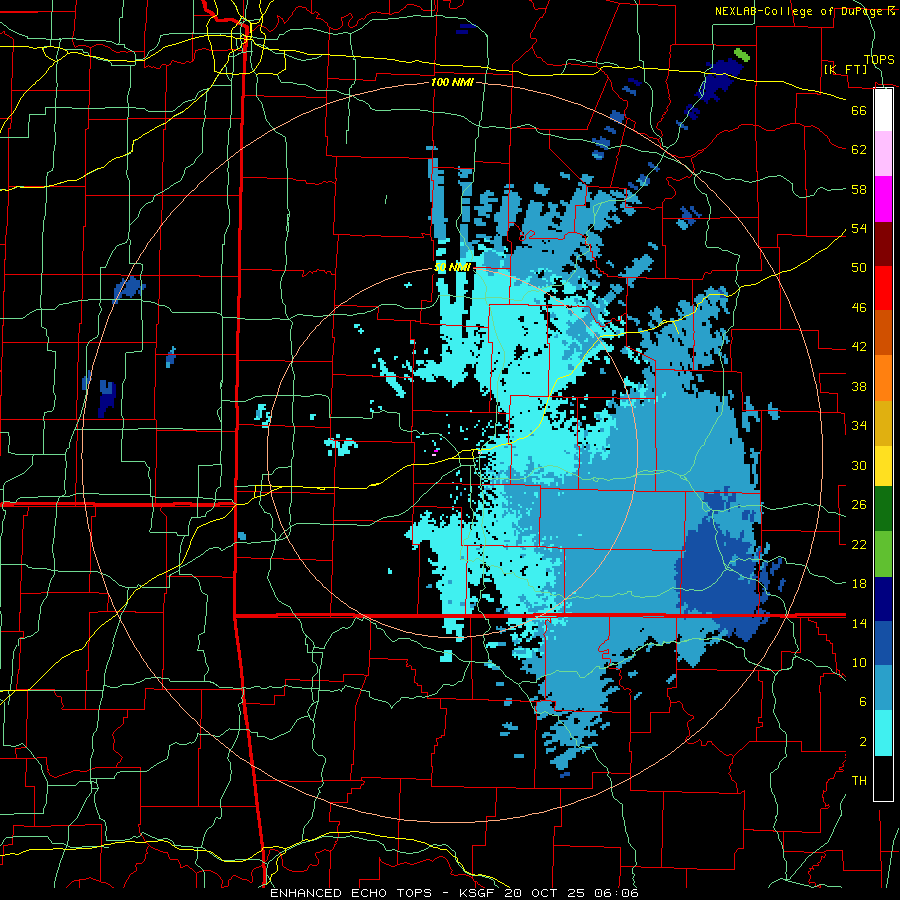Screen dimensions: 900x900
Task: Click the '10' legend value
Action: pos(859,662)
